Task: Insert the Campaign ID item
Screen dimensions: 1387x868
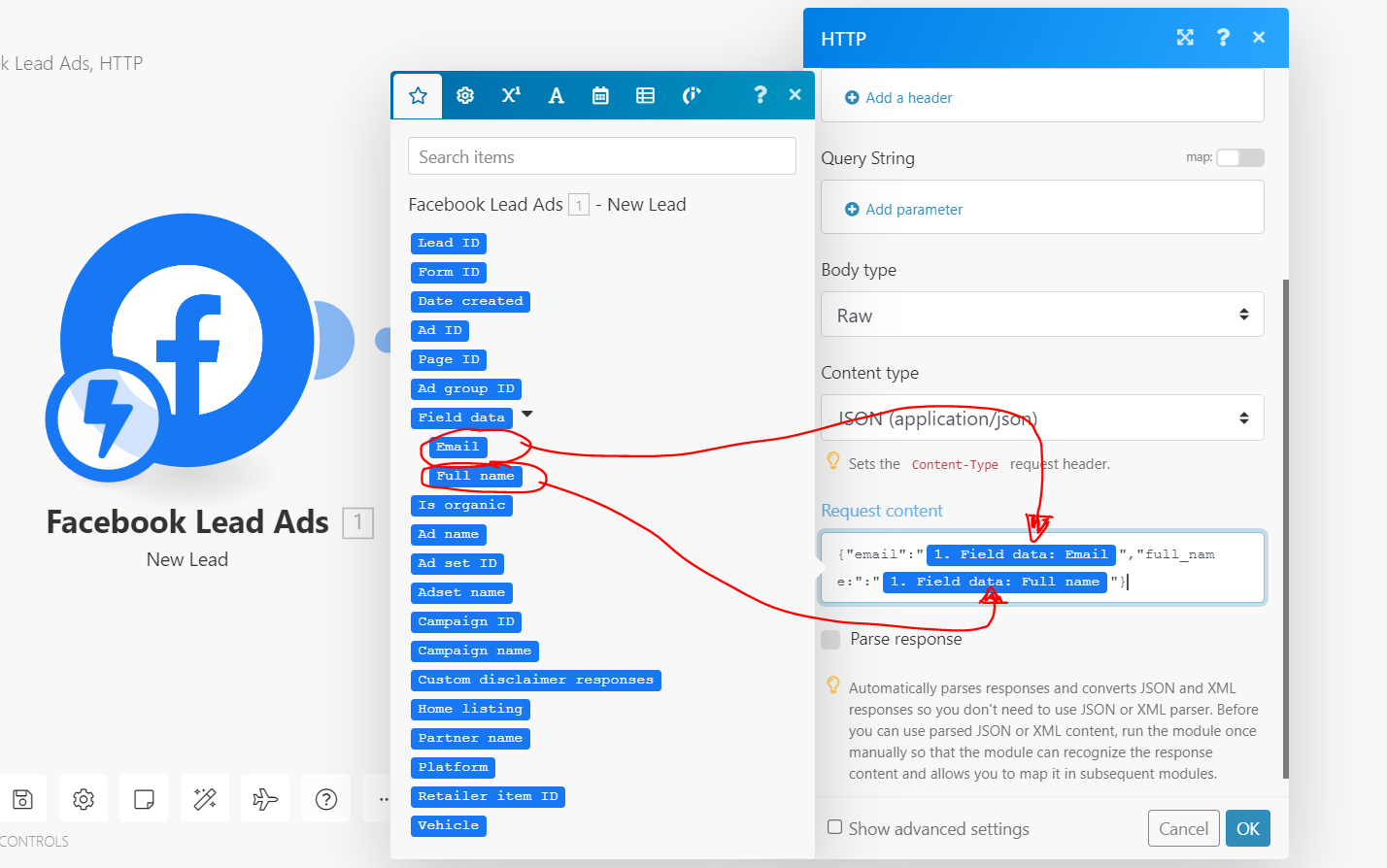Action: 465,622
